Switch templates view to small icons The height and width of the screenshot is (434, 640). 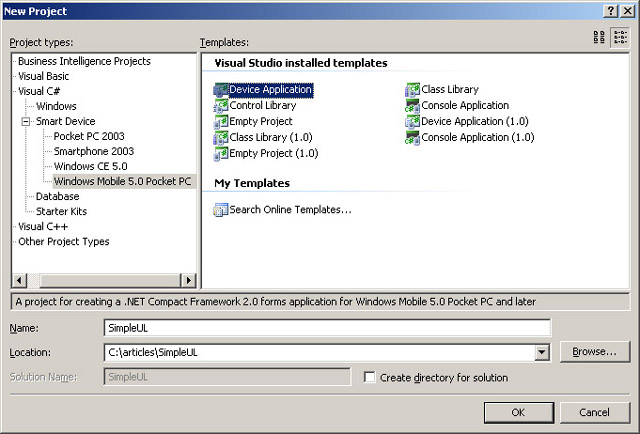click(x=620, y=38)
